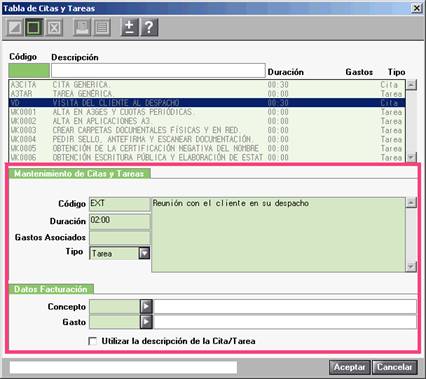The width and height of the screenshot is (426, 379).
Task: Close the Tabla de Citas y Tareas window
Action: coord(417,8)
